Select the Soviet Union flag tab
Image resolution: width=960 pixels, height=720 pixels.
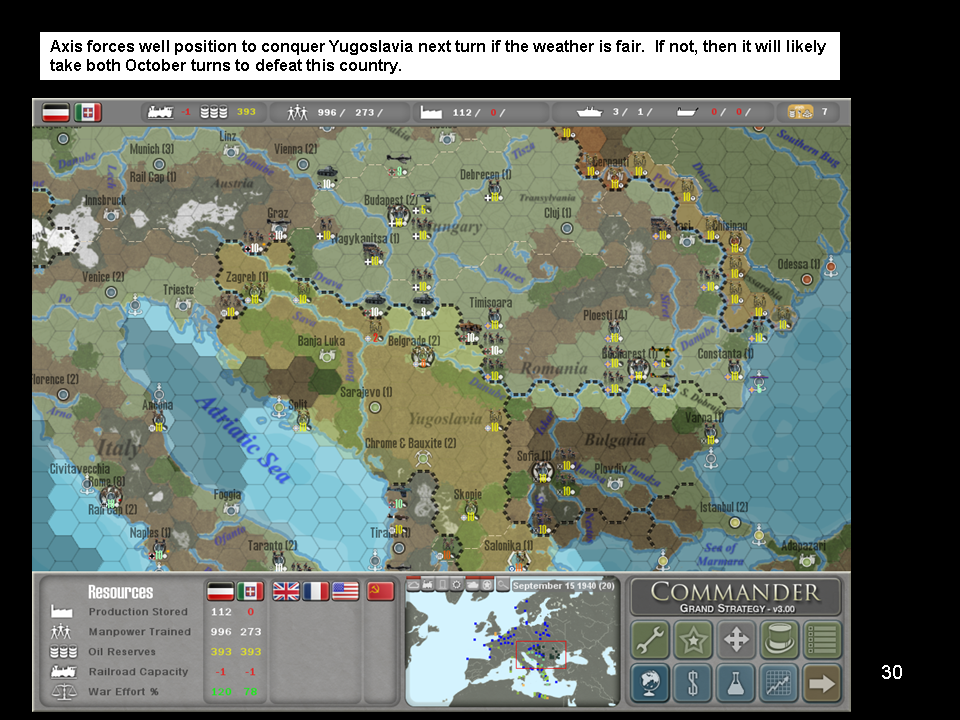(x=380, y=591)
